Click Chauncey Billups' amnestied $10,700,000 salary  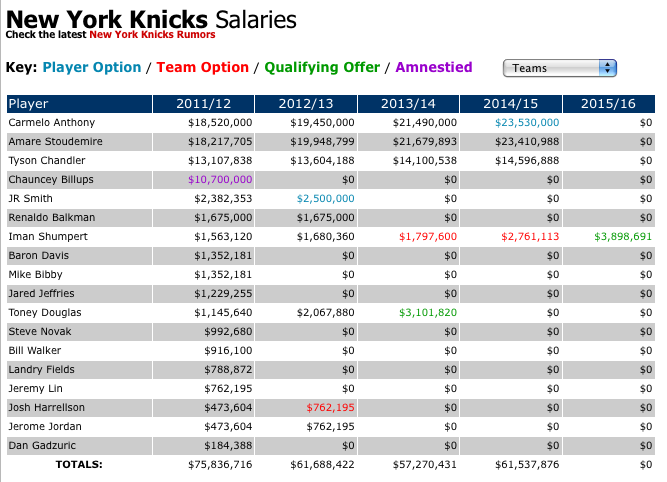click(220, 180)
